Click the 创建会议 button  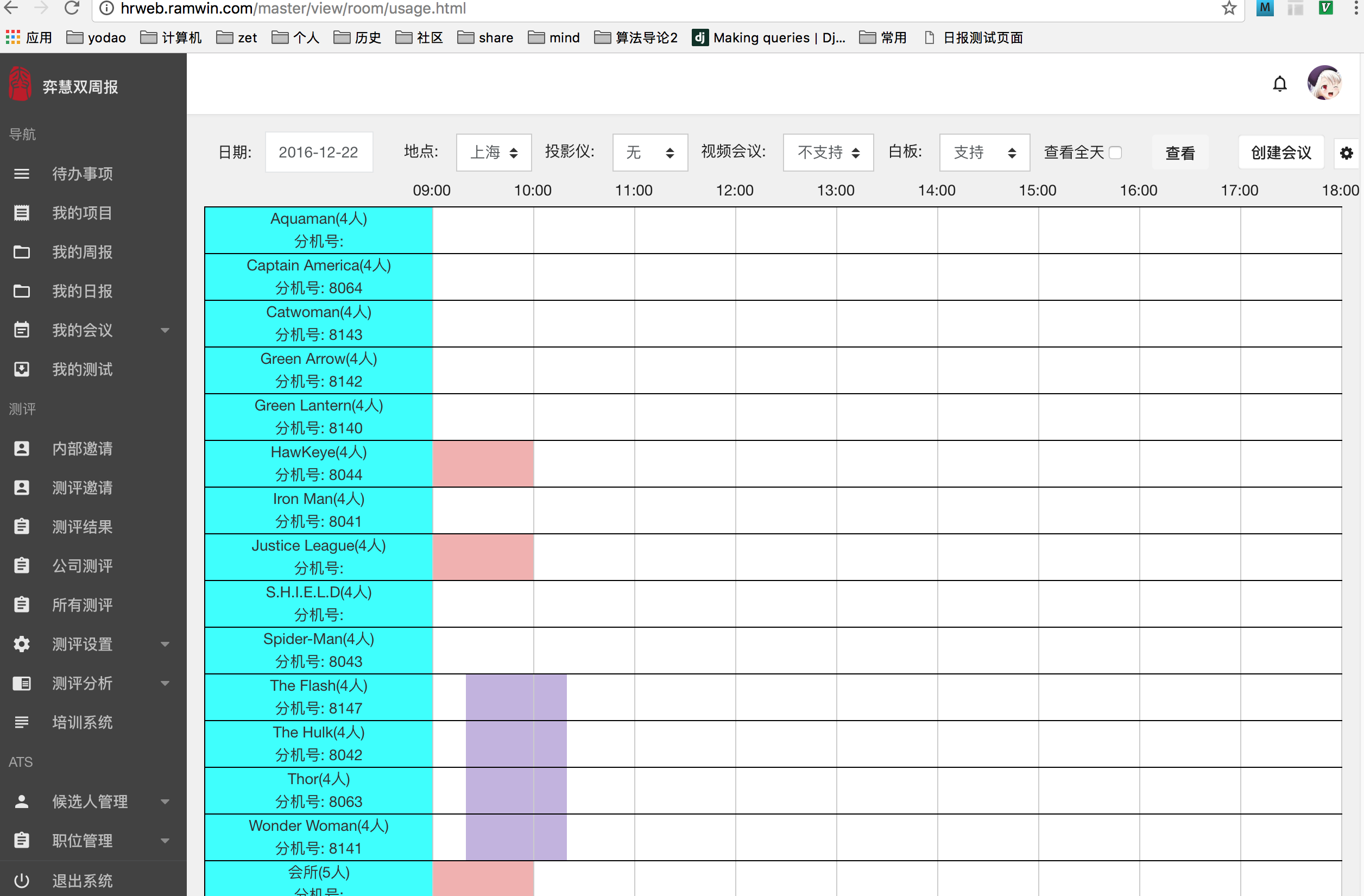(1281, 153)
